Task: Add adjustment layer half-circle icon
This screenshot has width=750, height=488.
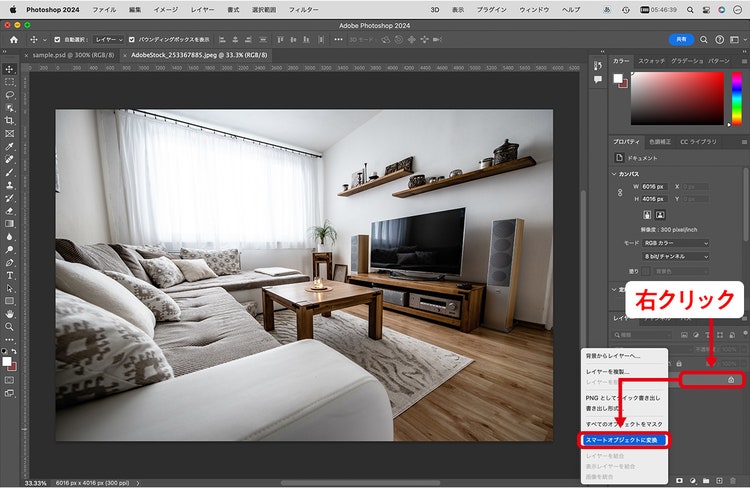Action: tap(693, 480)
